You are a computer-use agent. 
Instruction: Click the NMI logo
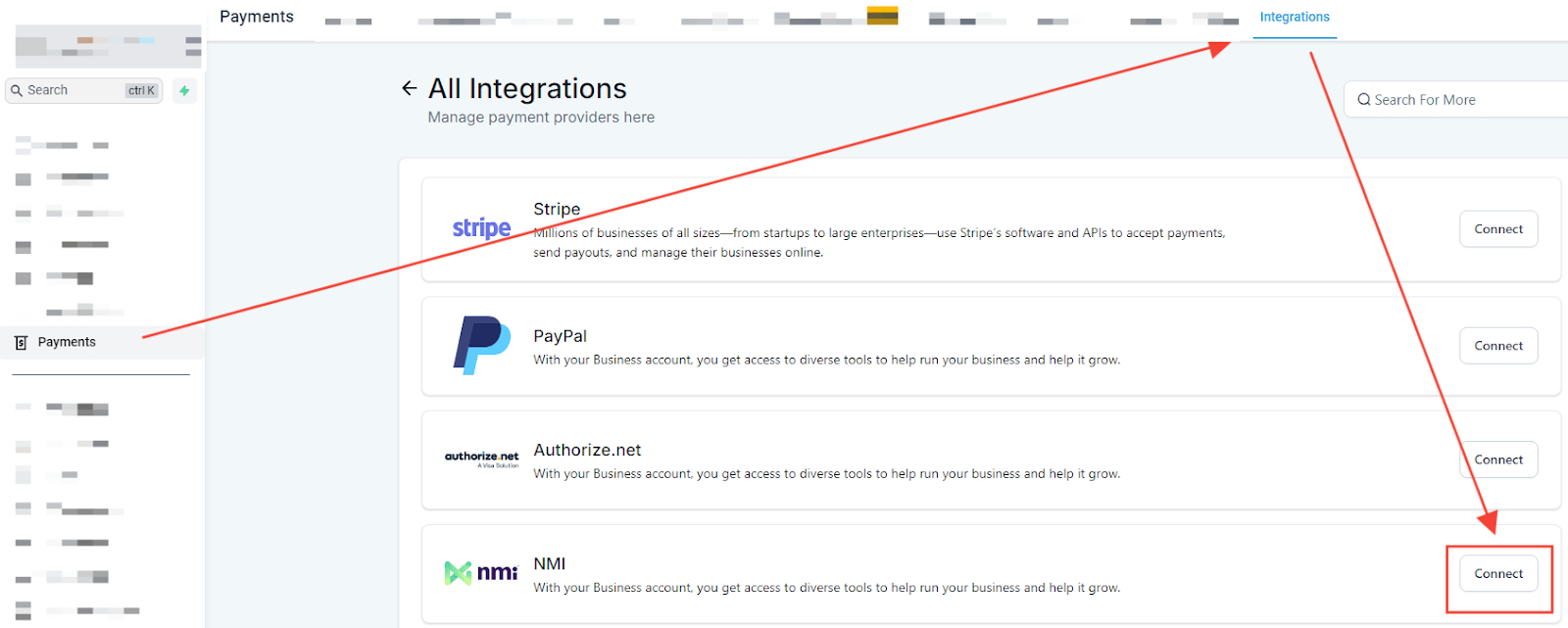pyautogui.click(x=481, y=572)
